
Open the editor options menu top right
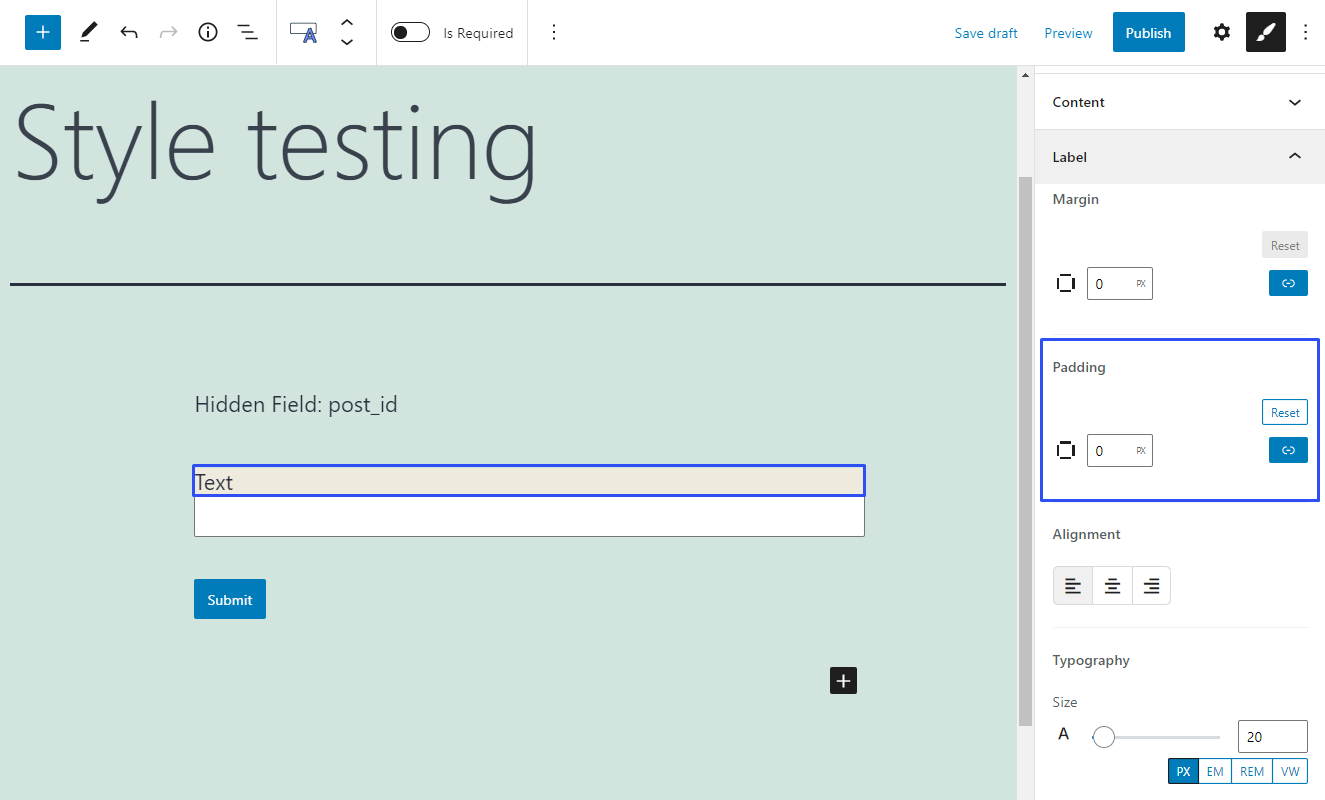point(1306,32)
